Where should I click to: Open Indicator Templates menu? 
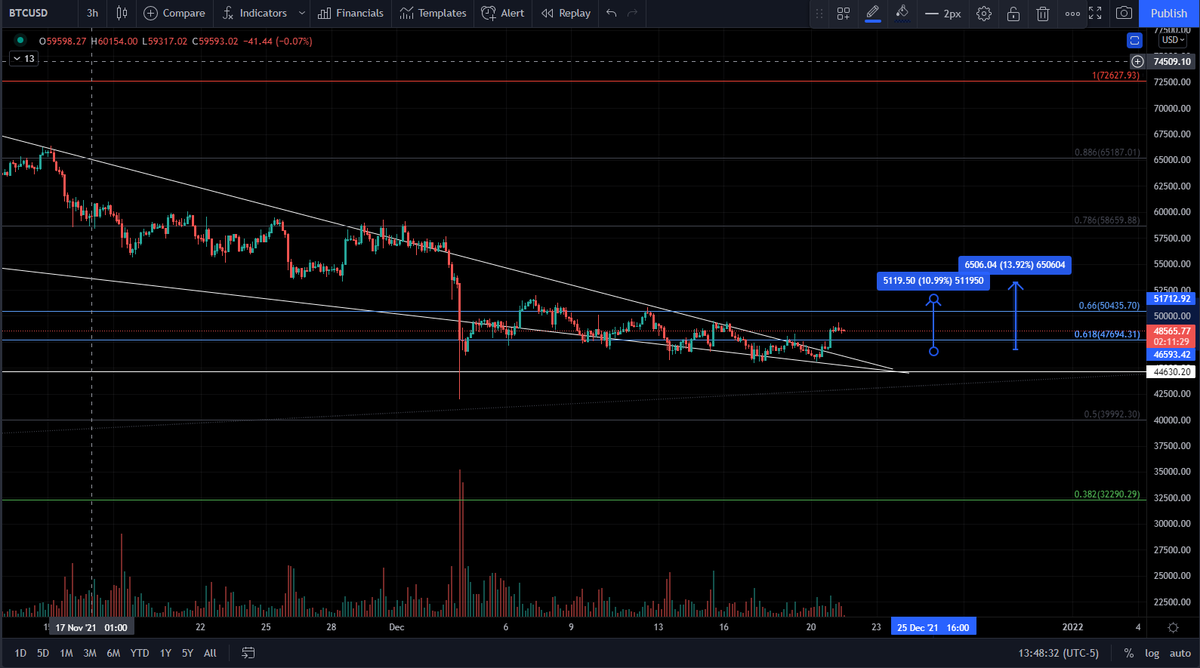[433, 13]
